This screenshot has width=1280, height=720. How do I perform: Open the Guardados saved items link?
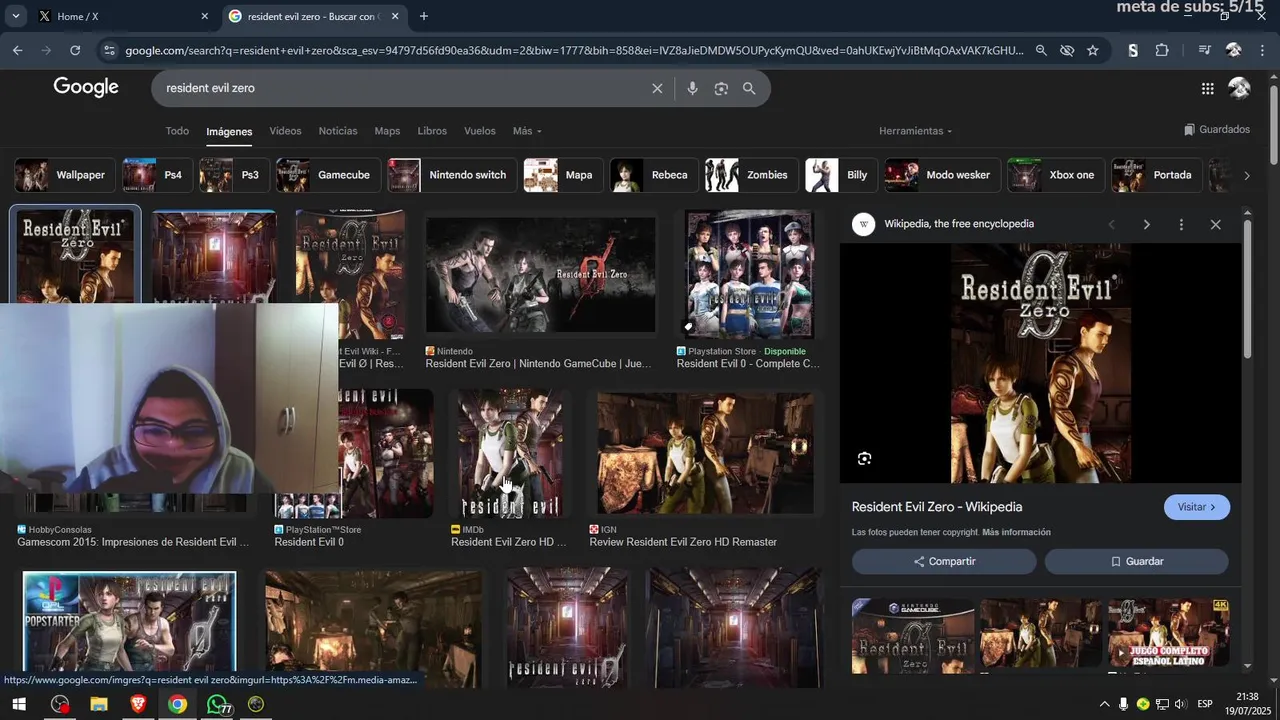1217,130
